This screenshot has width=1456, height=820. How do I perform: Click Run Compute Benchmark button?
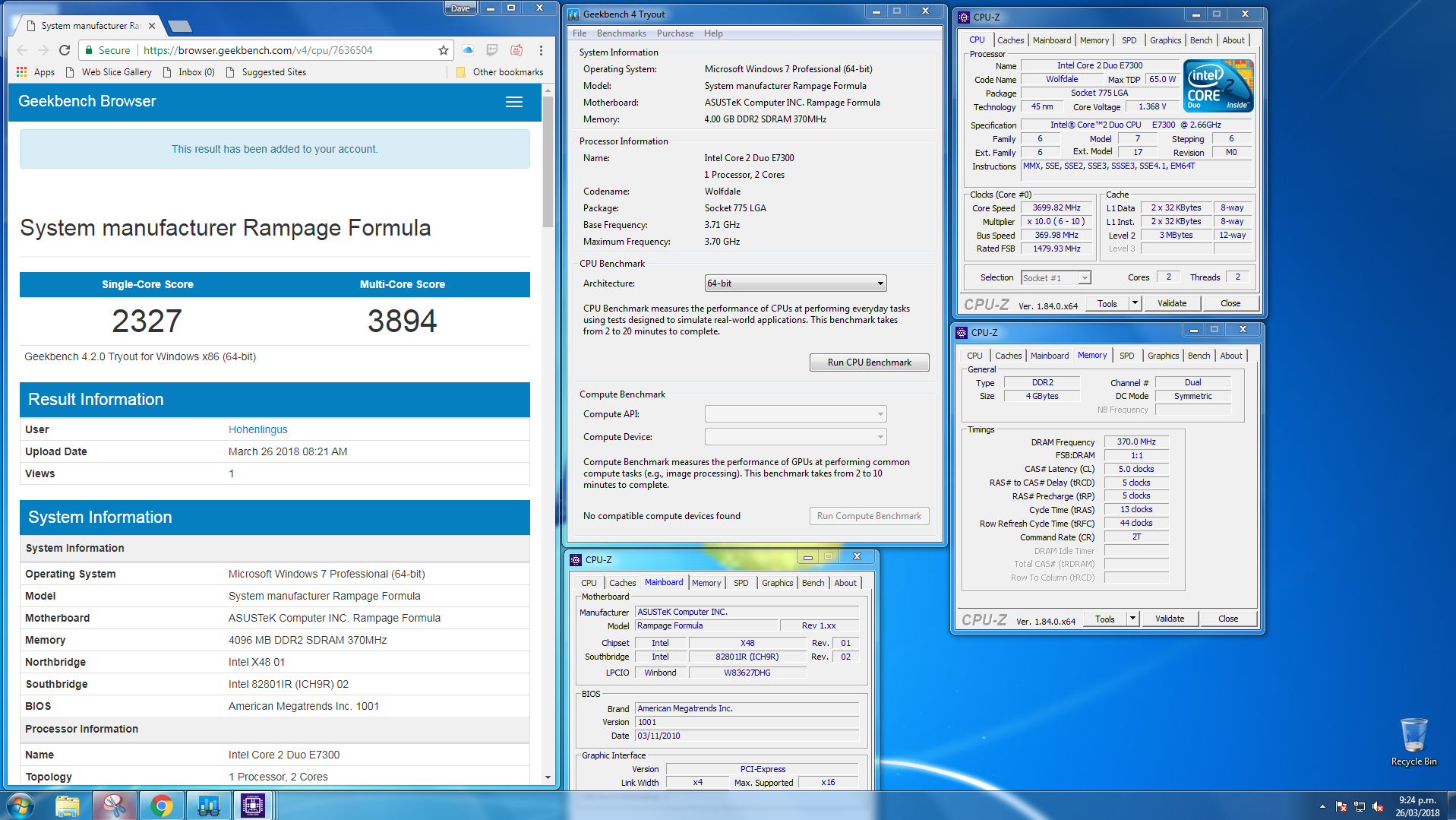point(869,516)
